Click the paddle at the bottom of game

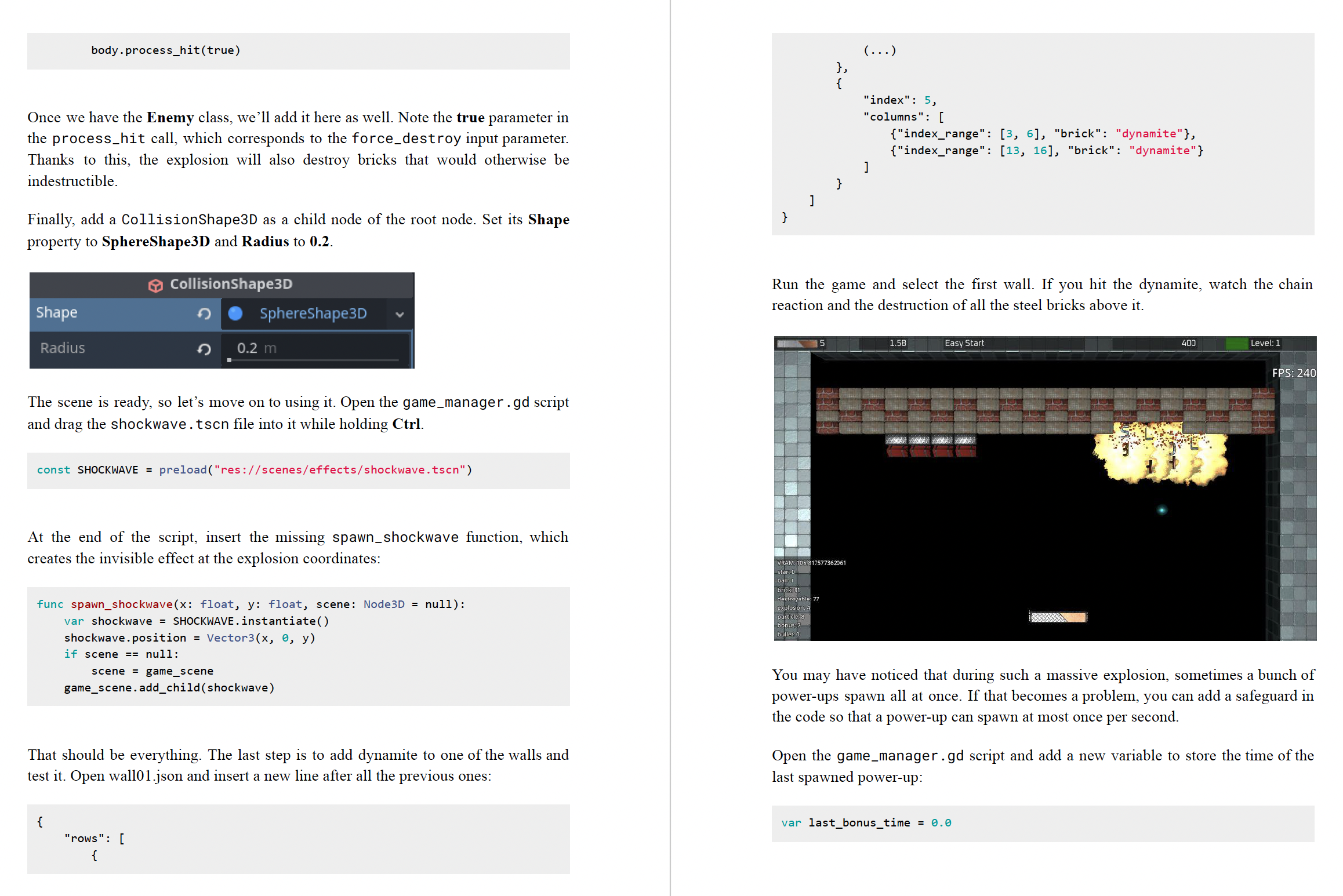click(x=1058, y=617)
